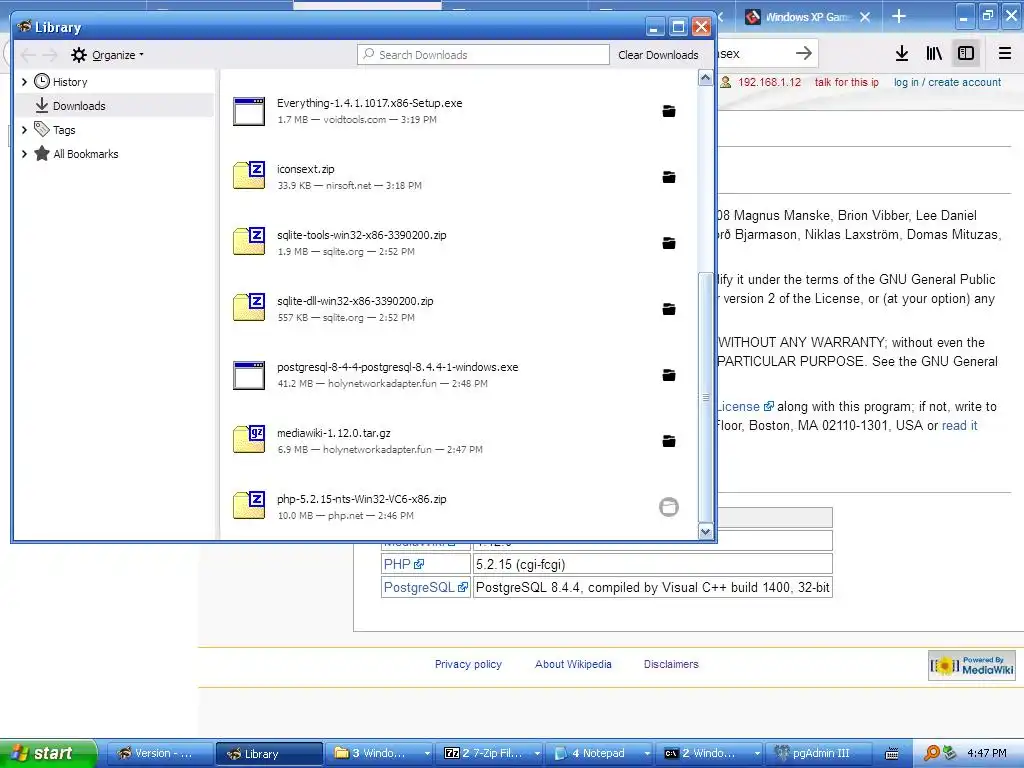The image size is (1024, 768).
Task: Click the Library forward arrow
Action: 50,55
